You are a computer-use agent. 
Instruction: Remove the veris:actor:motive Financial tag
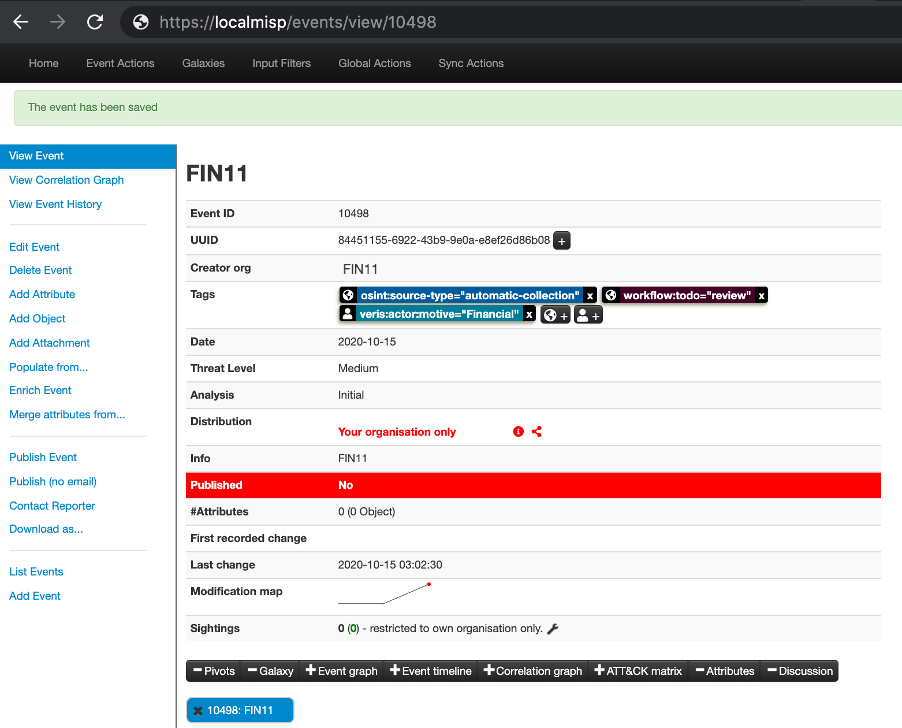529,314
